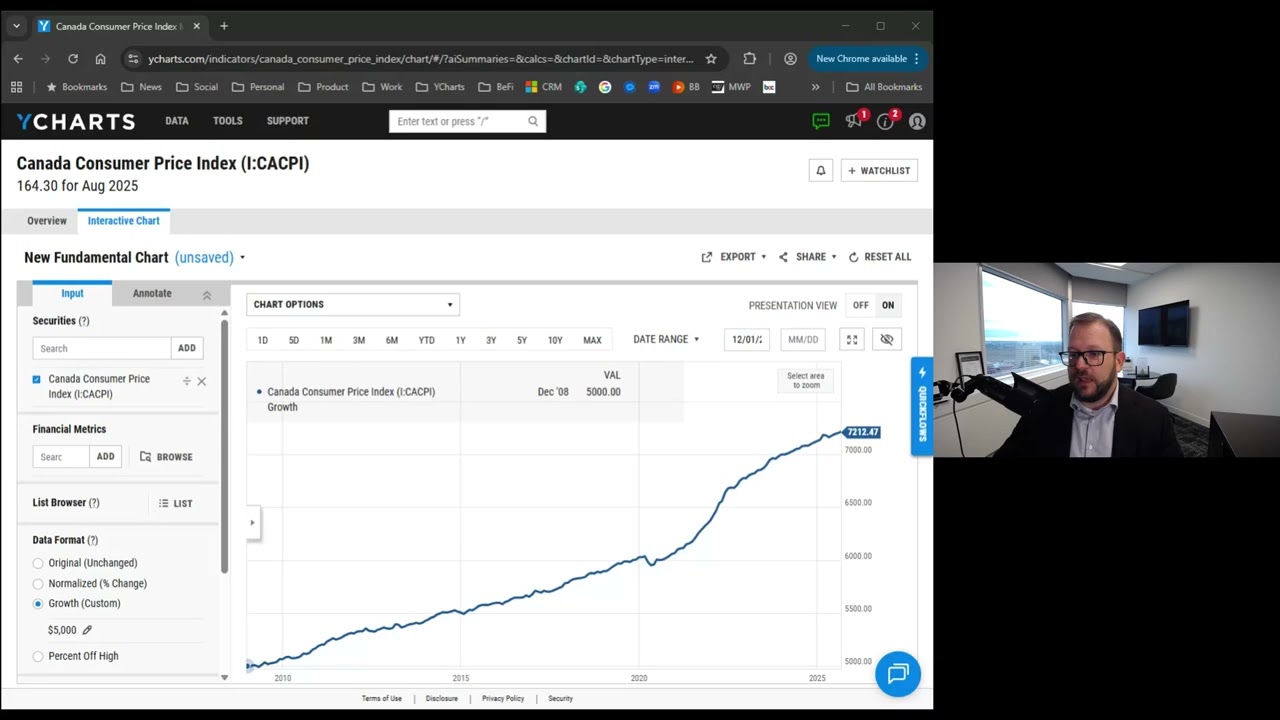Set chart range to 10Y
Screen dimensions: 1280x720
(x=555, y=340)
